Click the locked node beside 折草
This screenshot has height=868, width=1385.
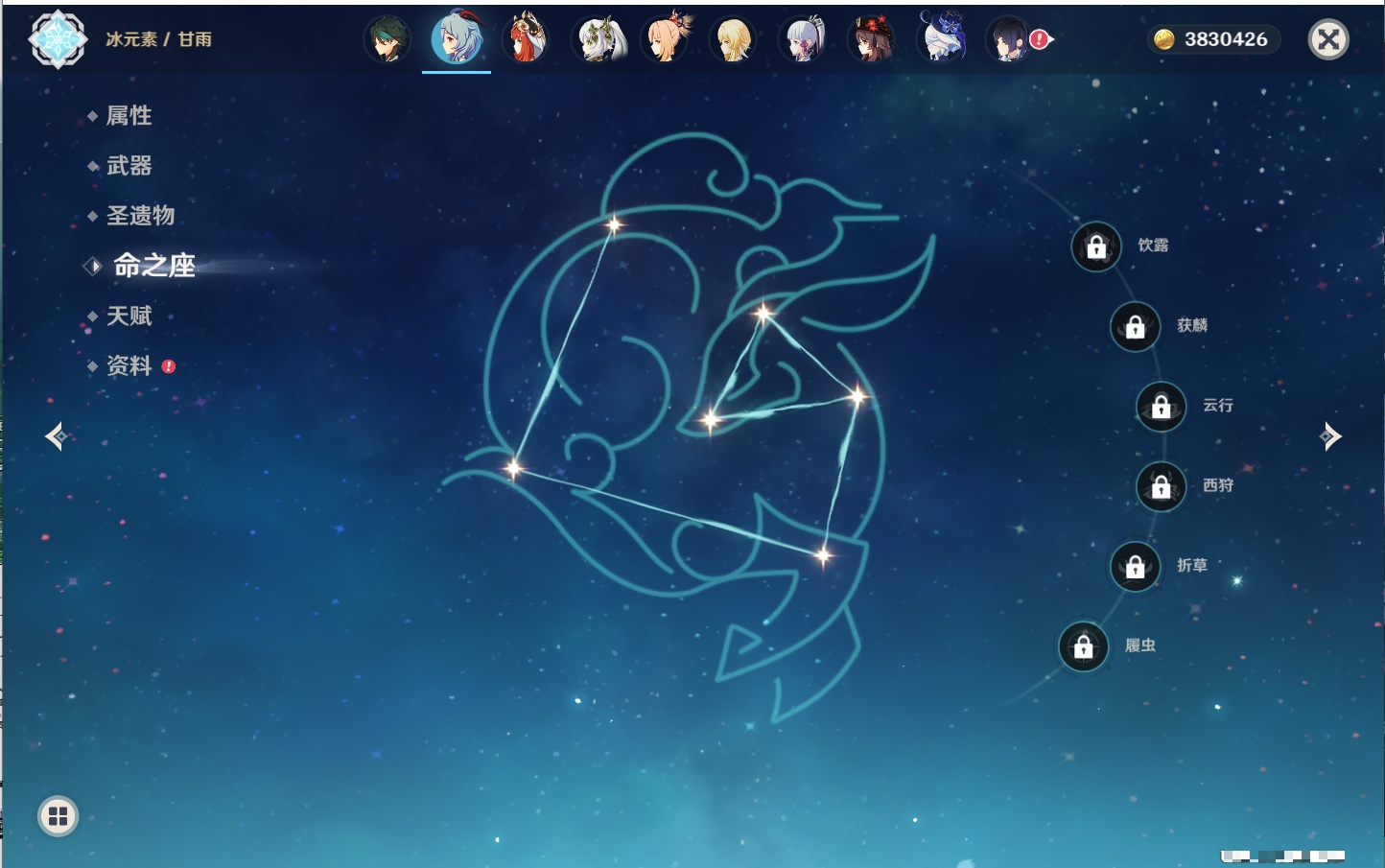1135,567
